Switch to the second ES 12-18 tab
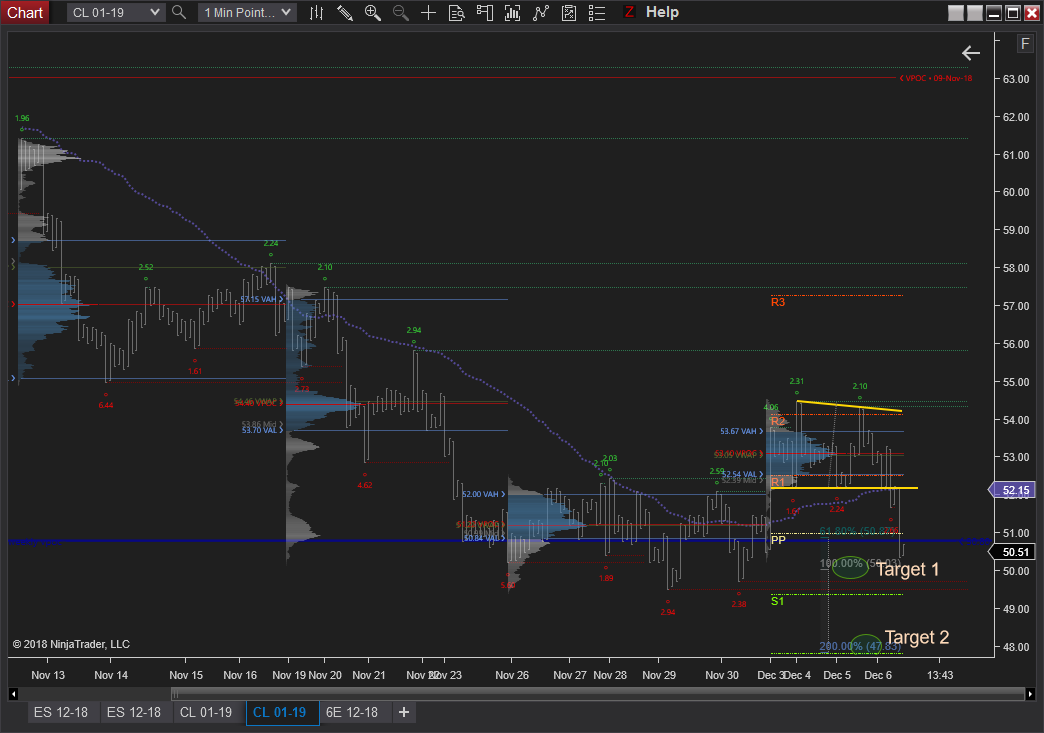The image size is (1044, 733). (x=134, y=712)
